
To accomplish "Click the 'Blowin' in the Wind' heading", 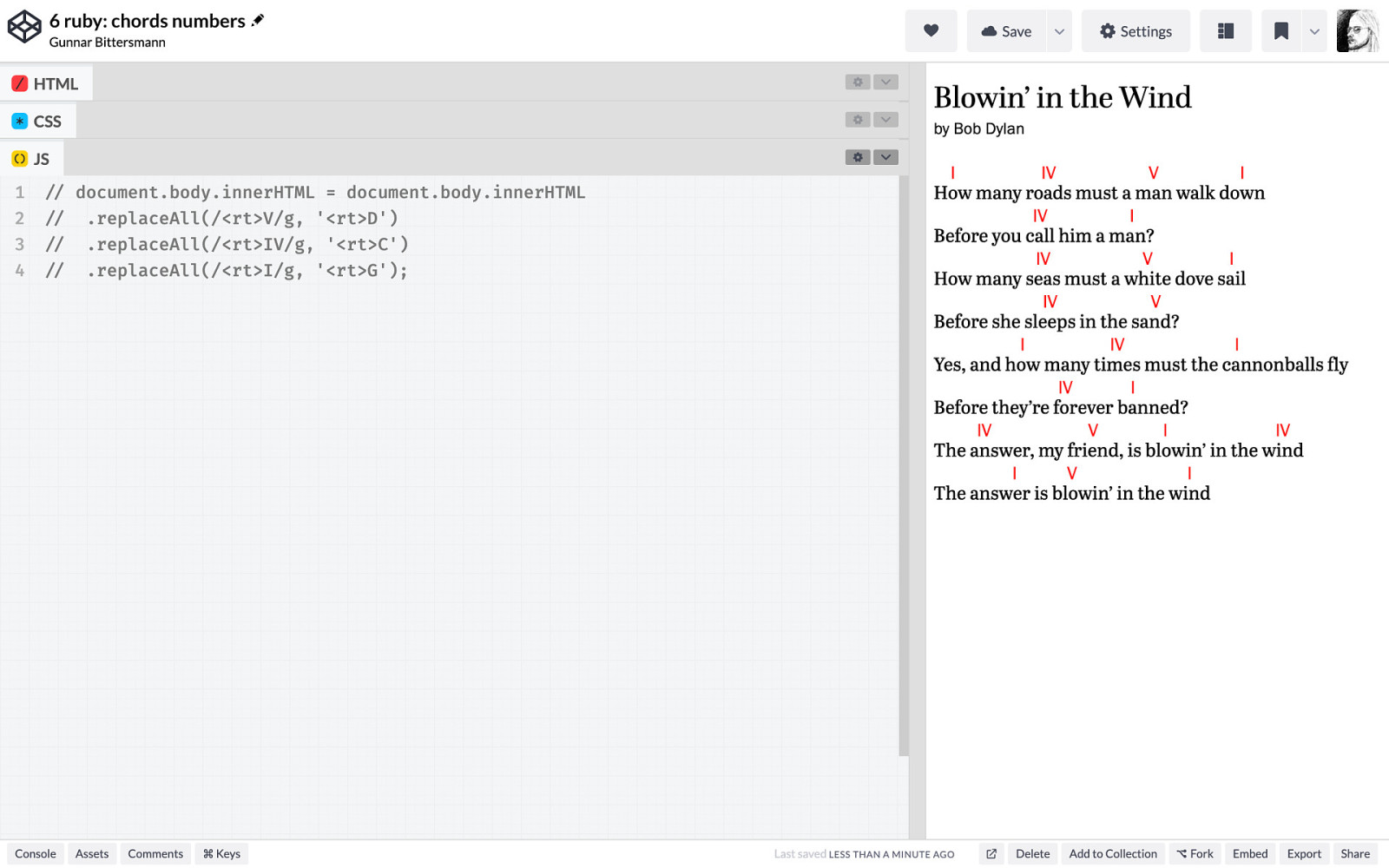I will [1062, 97].
